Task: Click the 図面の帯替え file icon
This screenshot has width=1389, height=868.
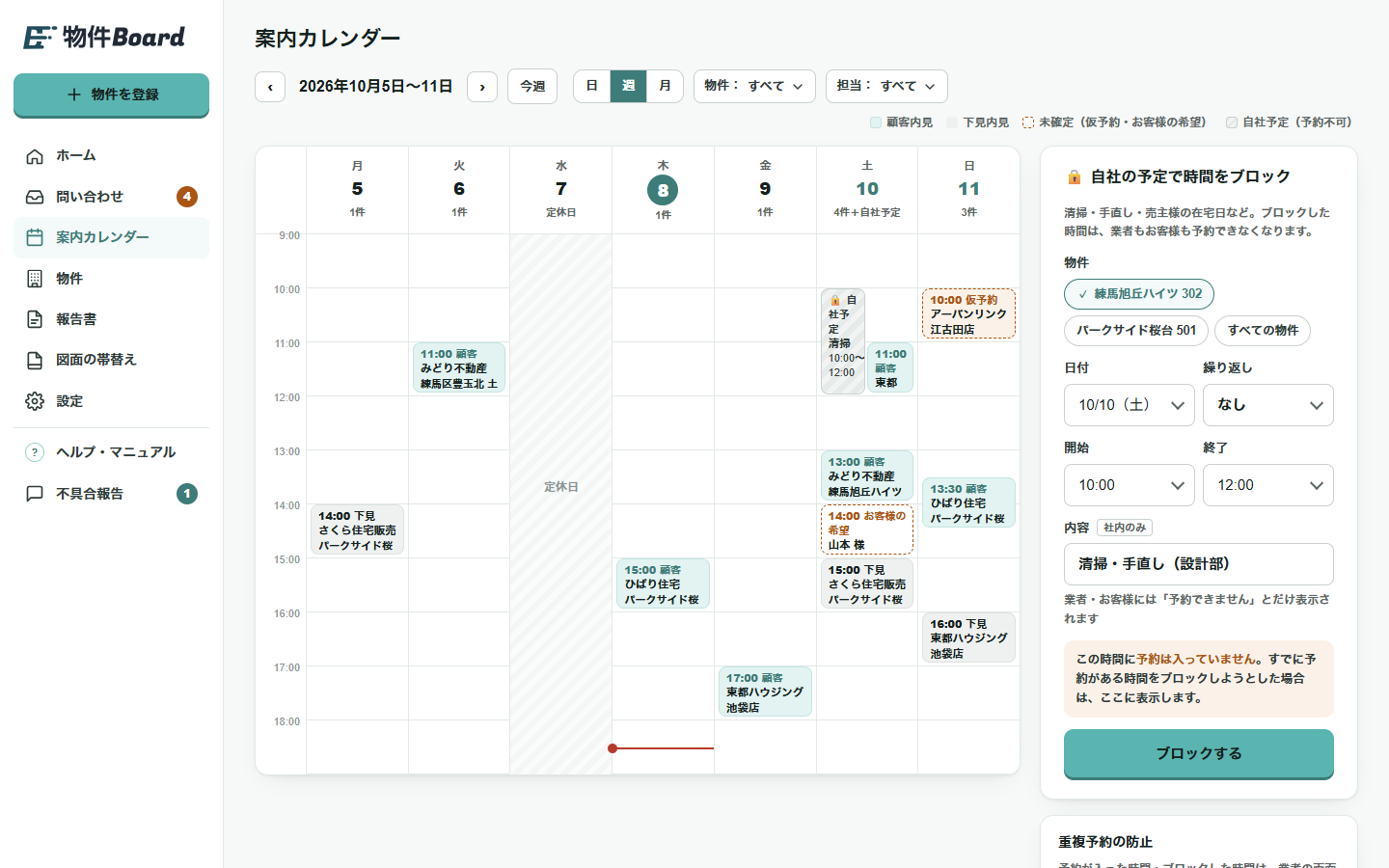Action: [35, 360]
